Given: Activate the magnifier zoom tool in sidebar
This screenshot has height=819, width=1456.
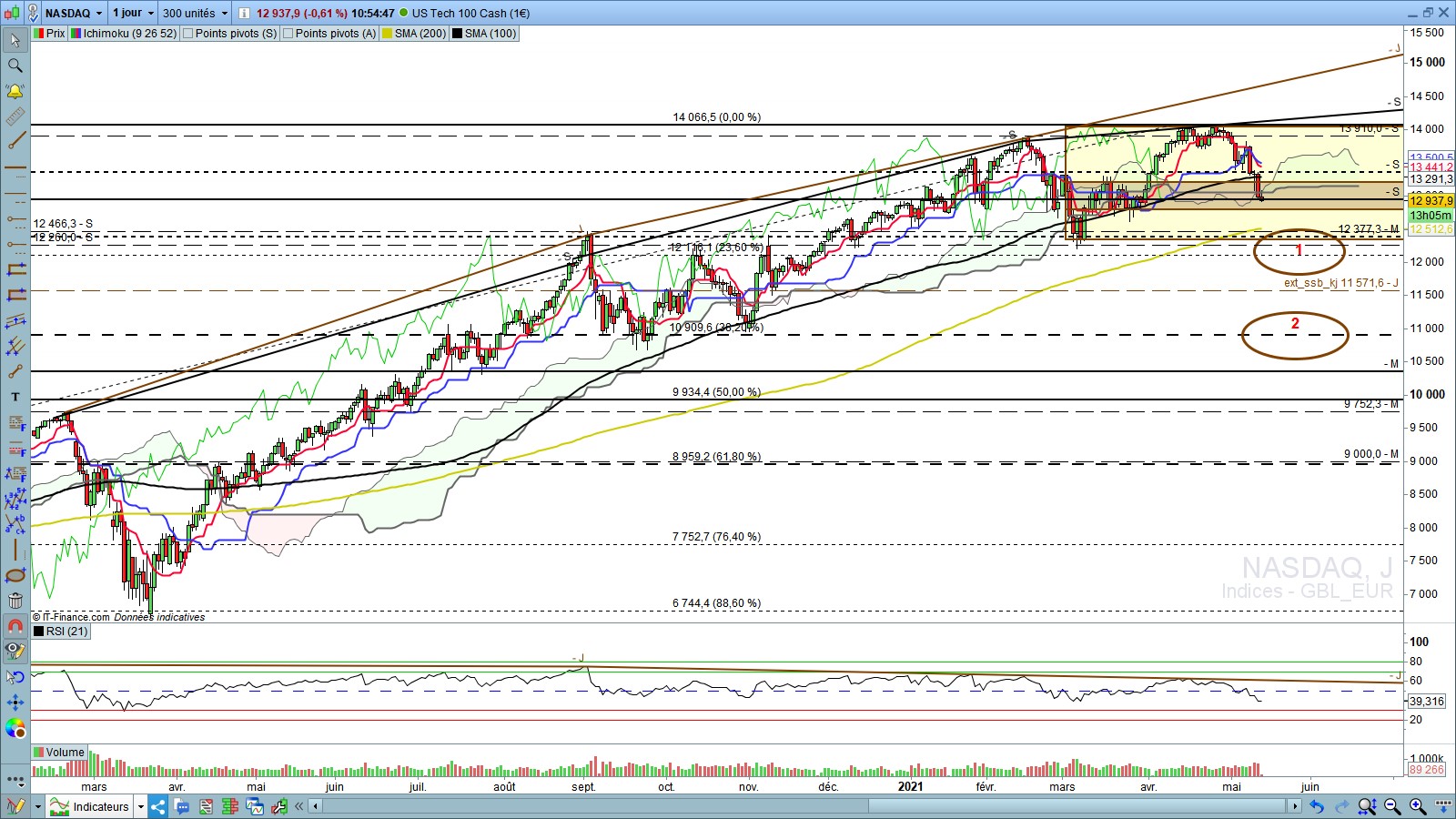Looking at the screenshot, I should coord(15,66).
